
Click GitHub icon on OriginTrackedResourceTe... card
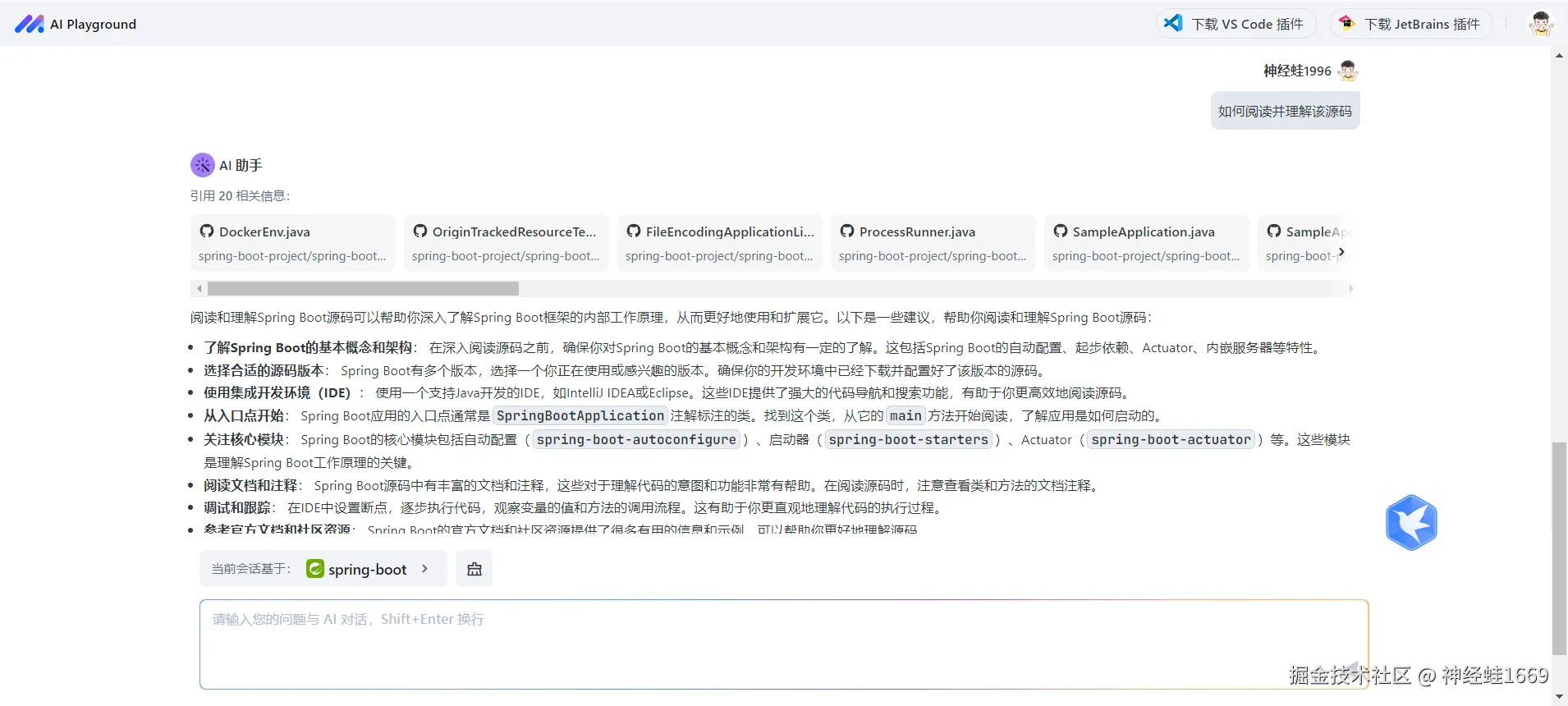click(x=420, y=232)
